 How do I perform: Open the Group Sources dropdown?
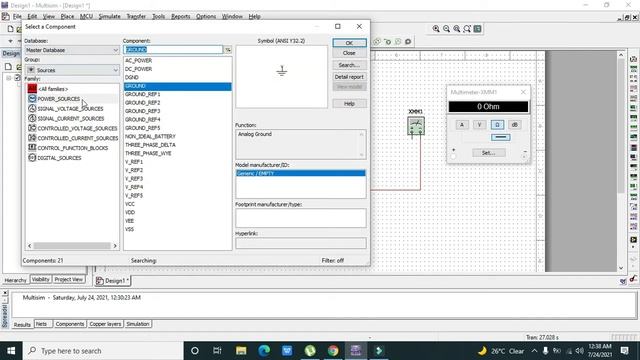click(x=72, y=70)
